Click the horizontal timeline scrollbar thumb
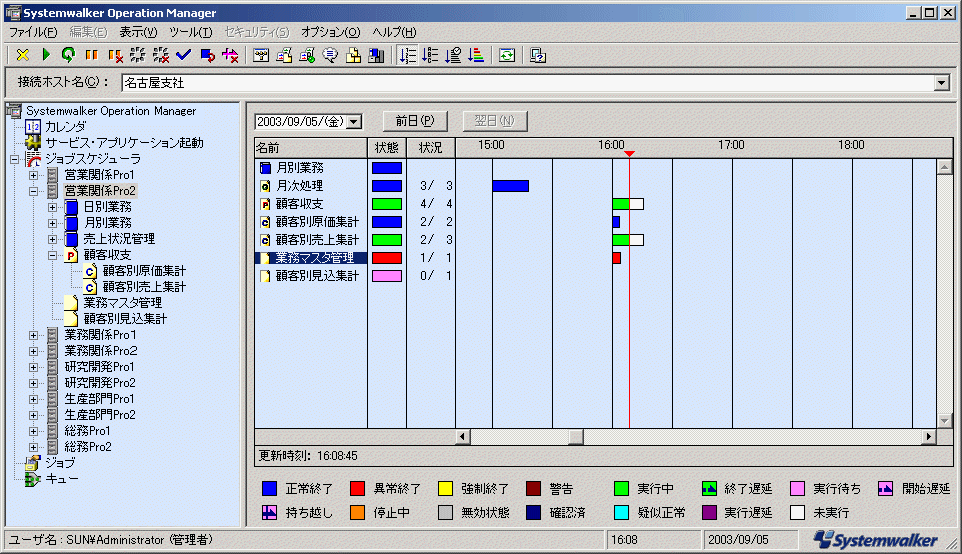The width and height of the screenshot is (962, 554). (576, 436)
